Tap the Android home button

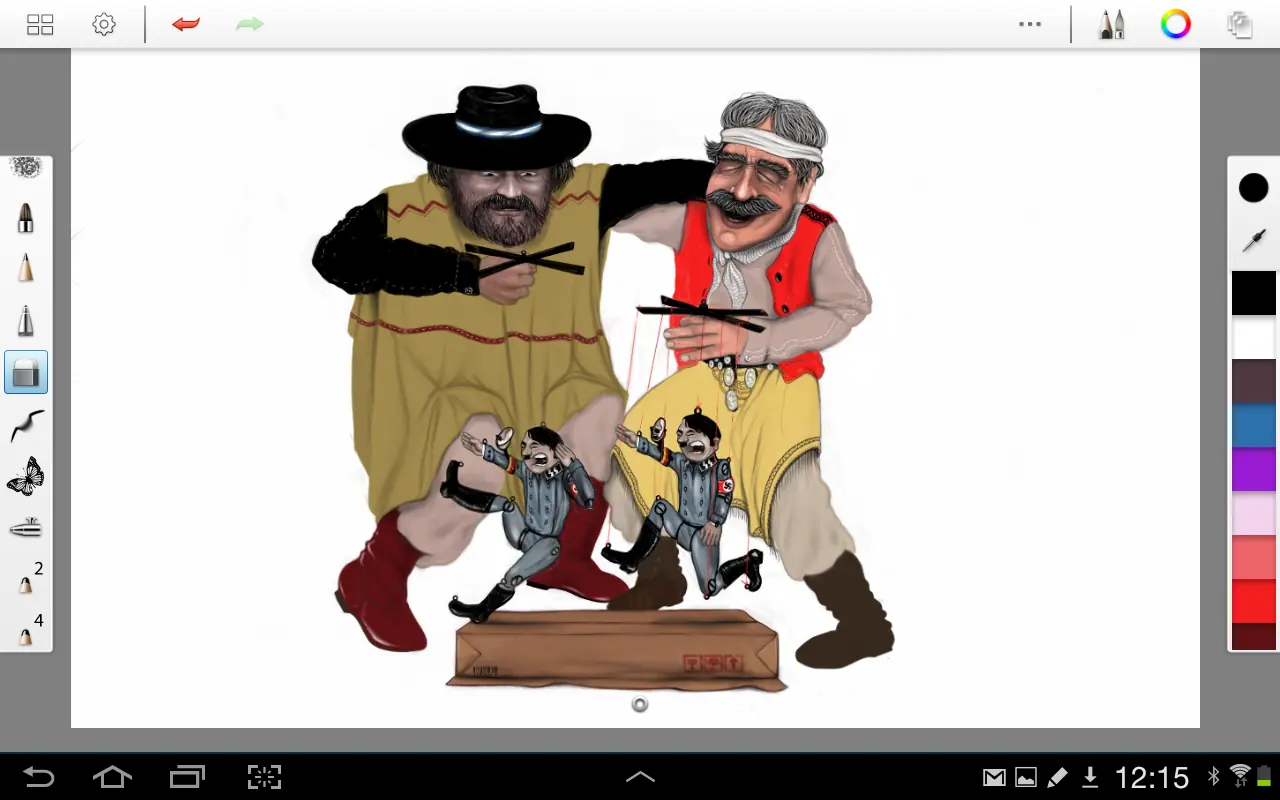tap(112, 777)
